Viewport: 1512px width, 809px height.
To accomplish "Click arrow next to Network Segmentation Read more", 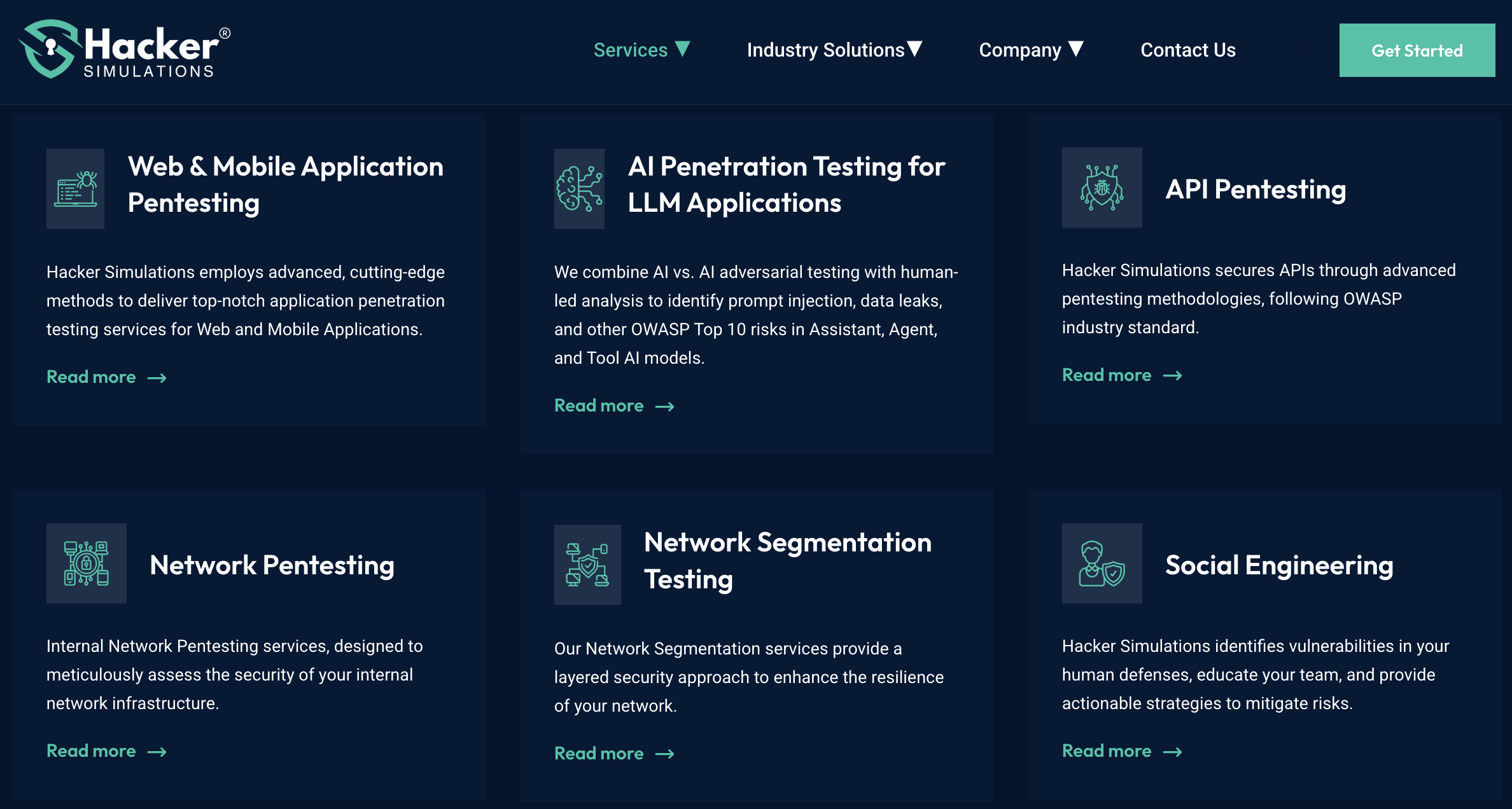I will coord(664,754).
